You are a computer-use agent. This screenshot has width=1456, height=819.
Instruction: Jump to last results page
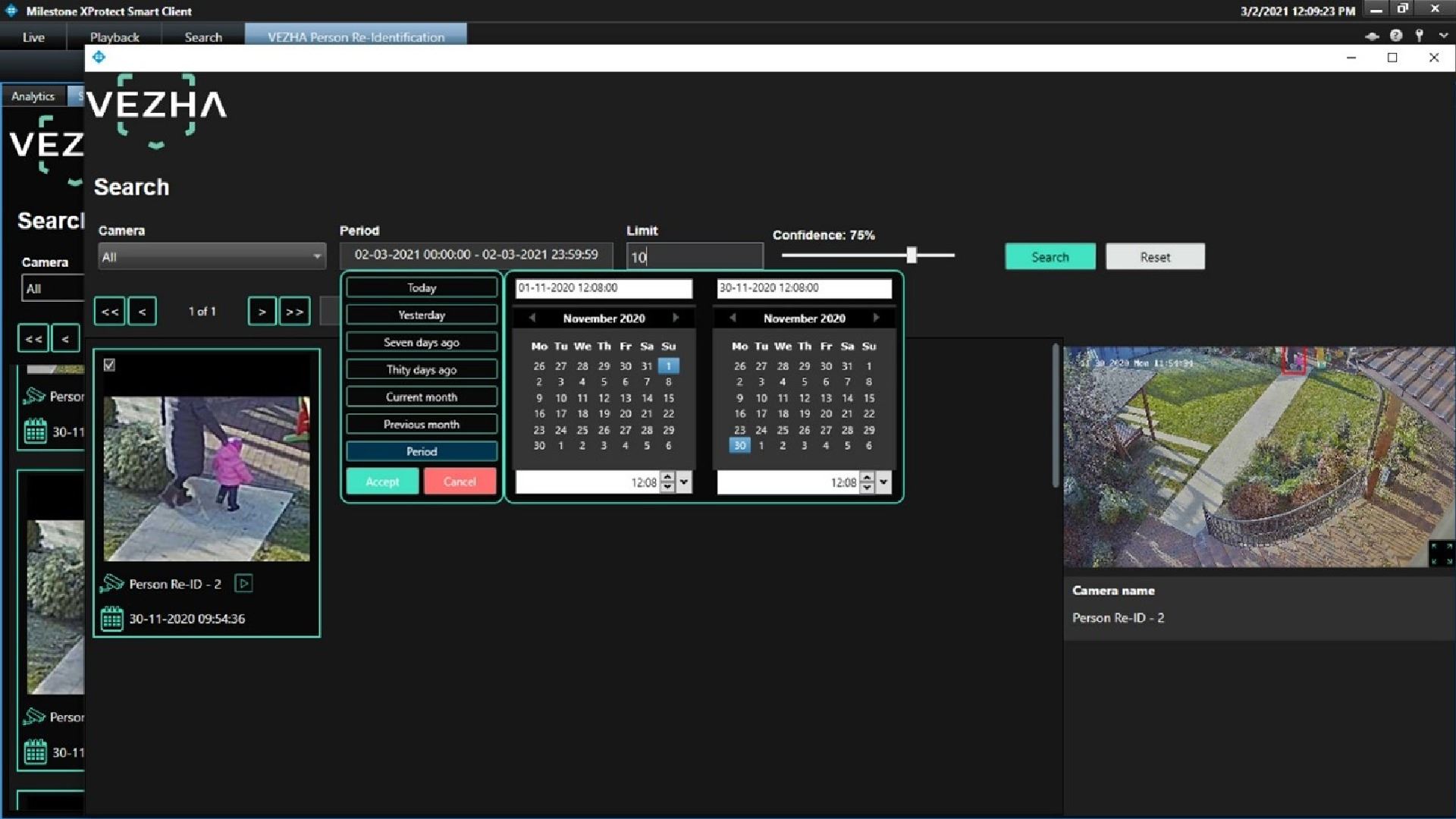[x=294, y=312]
